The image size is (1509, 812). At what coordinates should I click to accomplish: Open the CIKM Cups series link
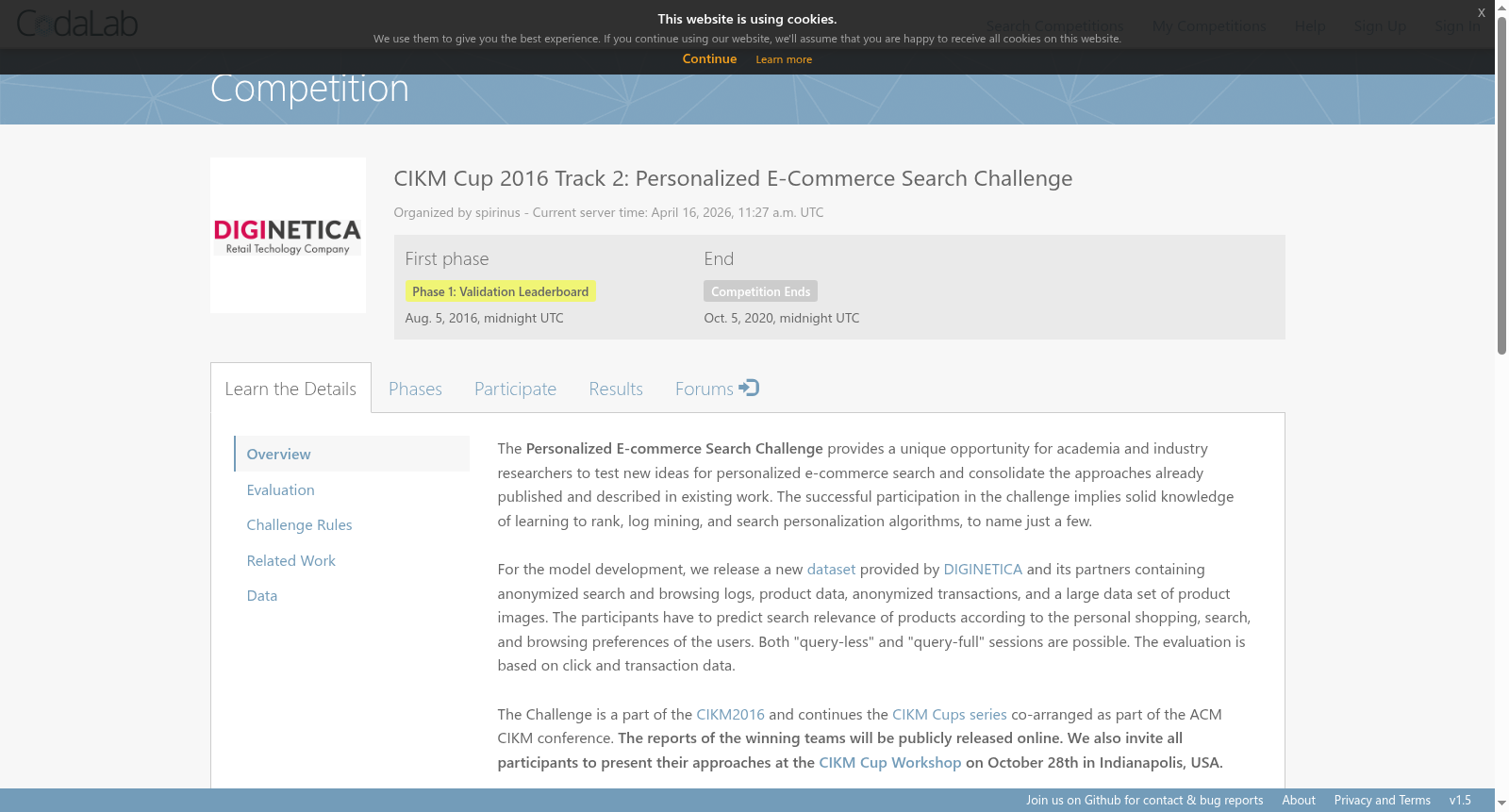pos(950,714)
